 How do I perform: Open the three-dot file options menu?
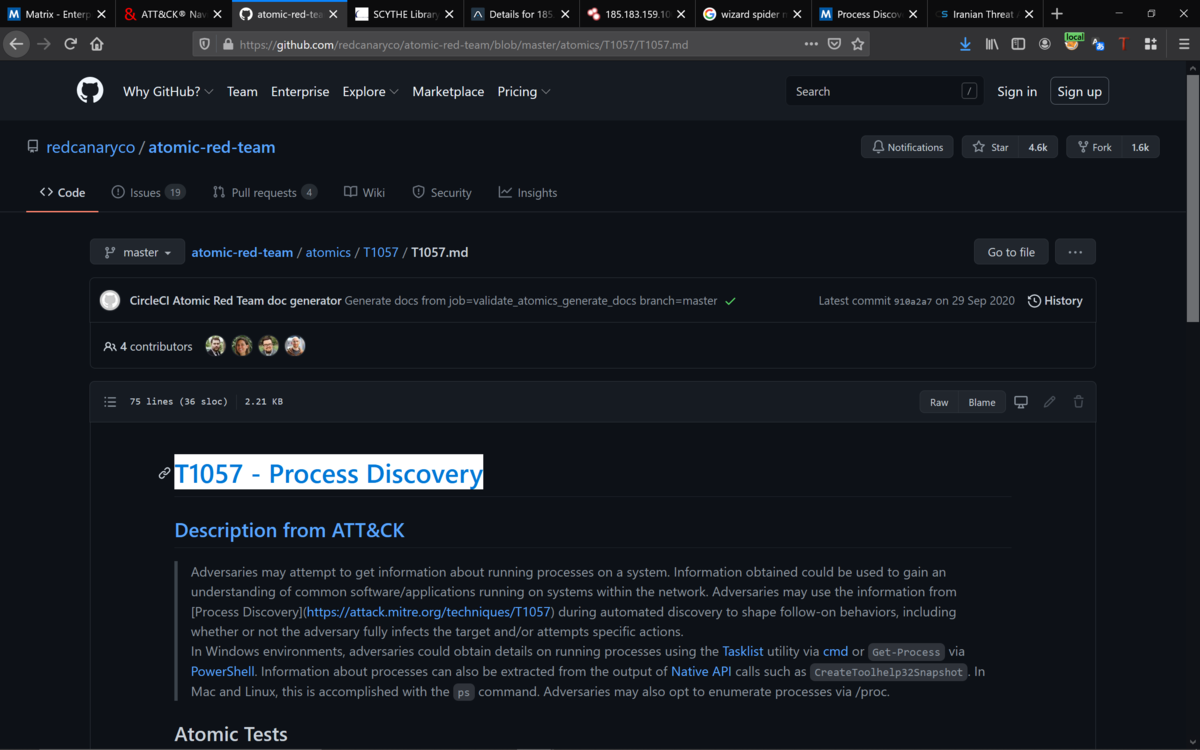[1075, 252]
